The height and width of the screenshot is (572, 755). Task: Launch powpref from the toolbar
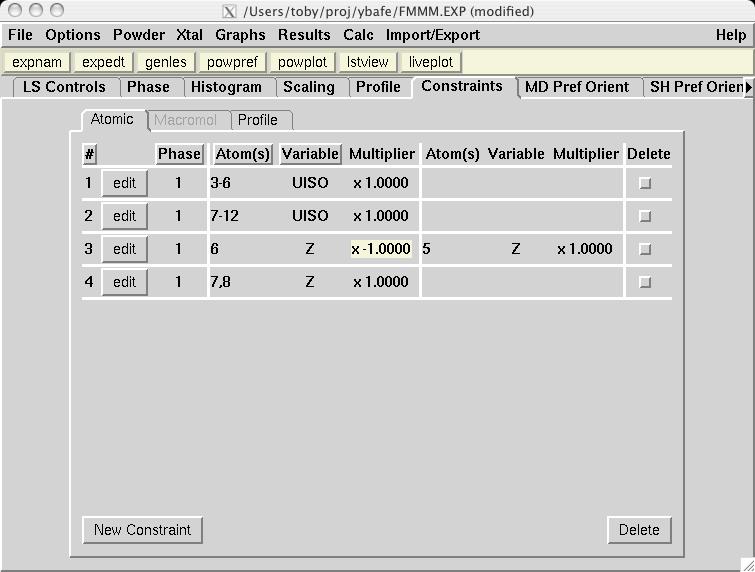coord(232,62)
